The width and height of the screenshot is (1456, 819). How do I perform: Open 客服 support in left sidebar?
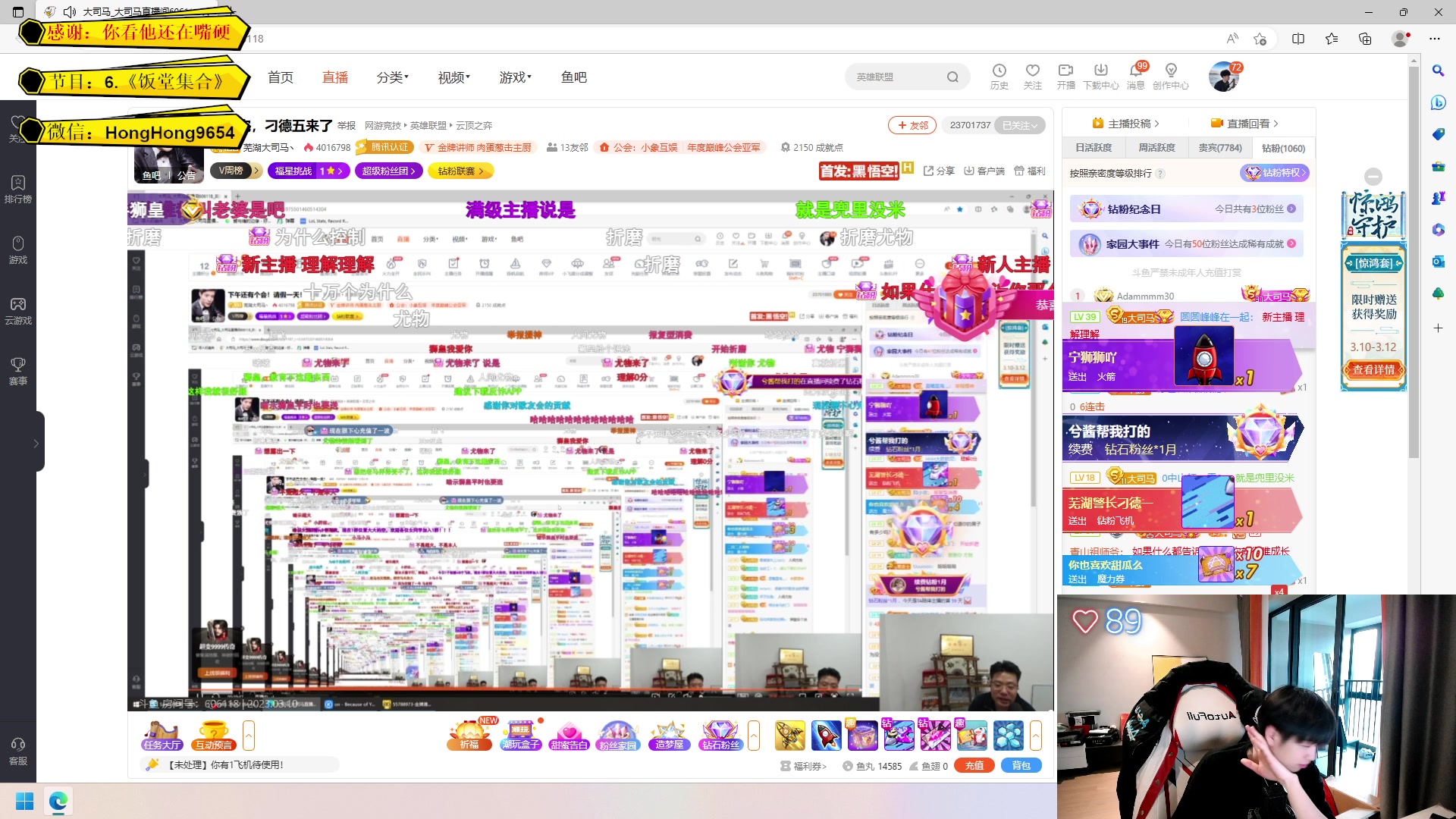(x=18, y=752)
